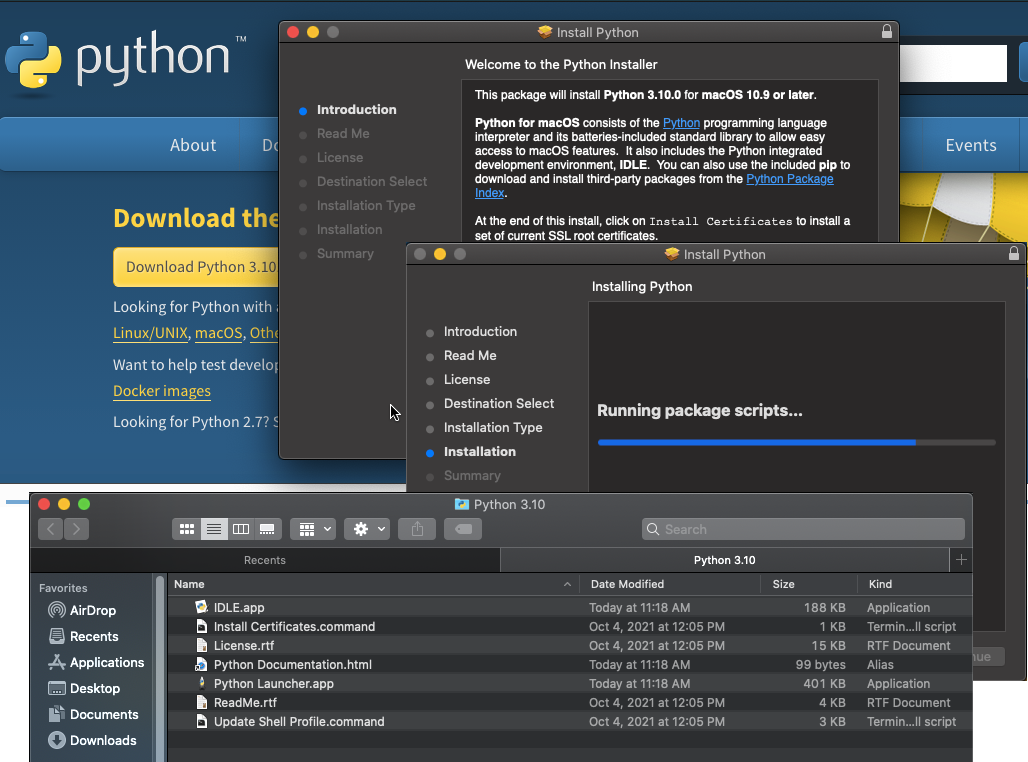The image size is (1028, 762).
Task: Select the IDLE.app file icon
Action: click(x=201, y=607)
